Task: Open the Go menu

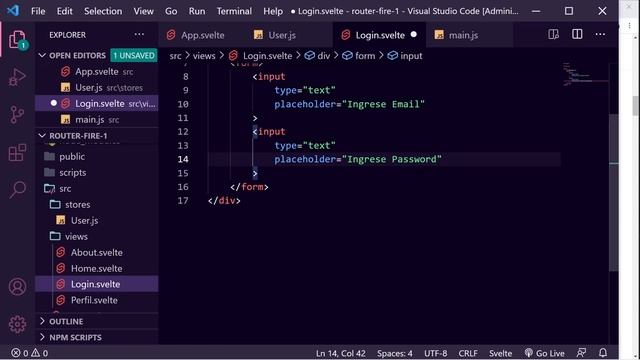Action: coord(171,11)
